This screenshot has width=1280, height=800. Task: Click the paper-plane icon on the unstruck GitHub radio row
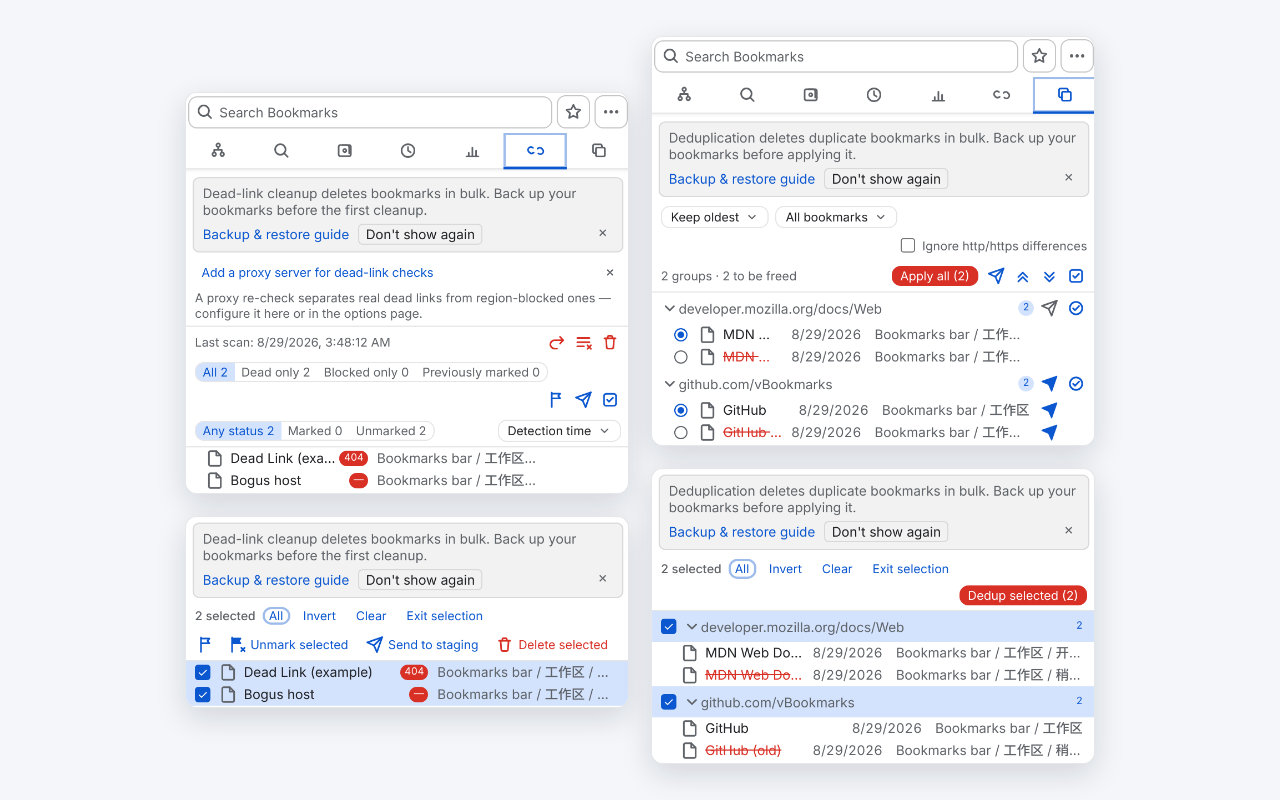click(1049, 410)
